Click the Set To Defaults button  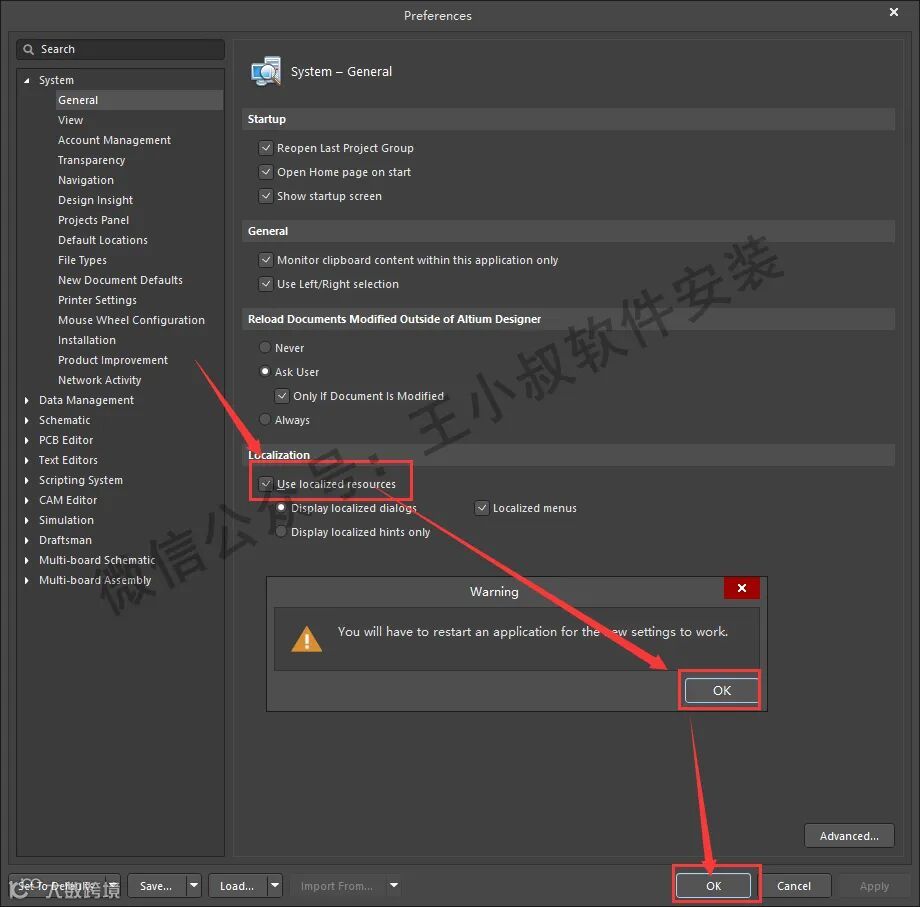pyautogui.click(x=57, y=886)
